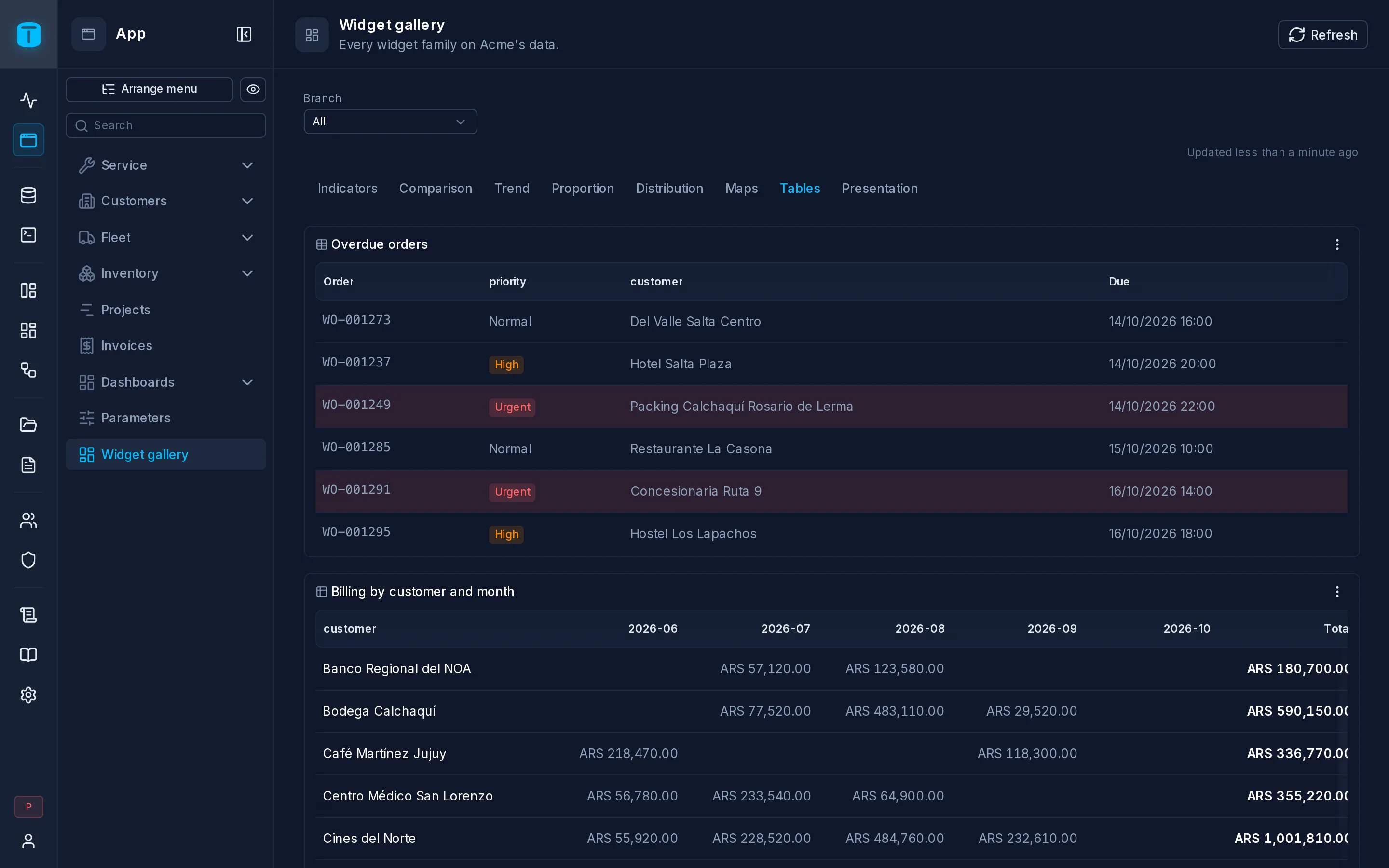Open the users icon in left rail

coord(28,520)
